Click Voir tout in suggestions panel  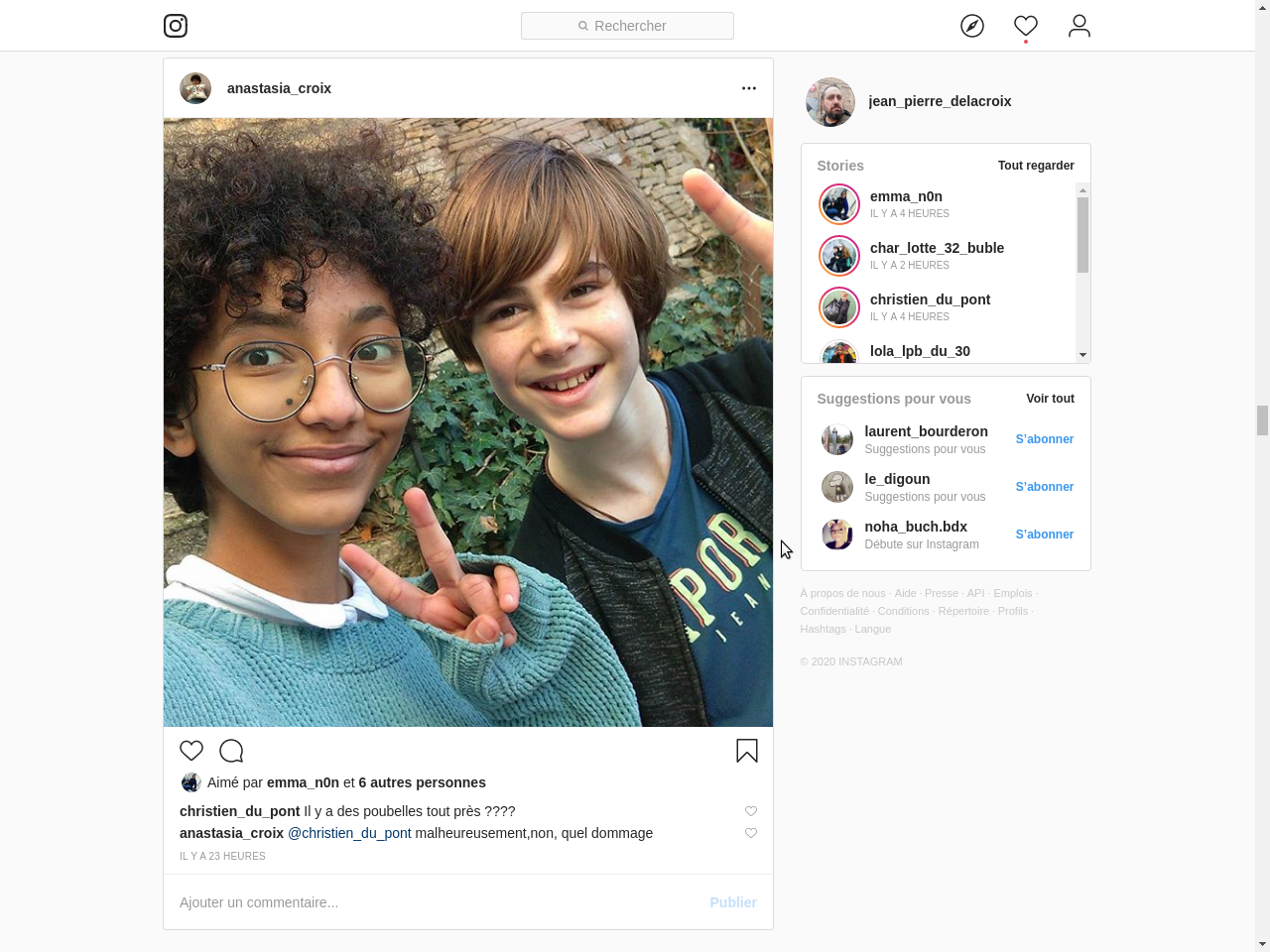pos(1050,399)
